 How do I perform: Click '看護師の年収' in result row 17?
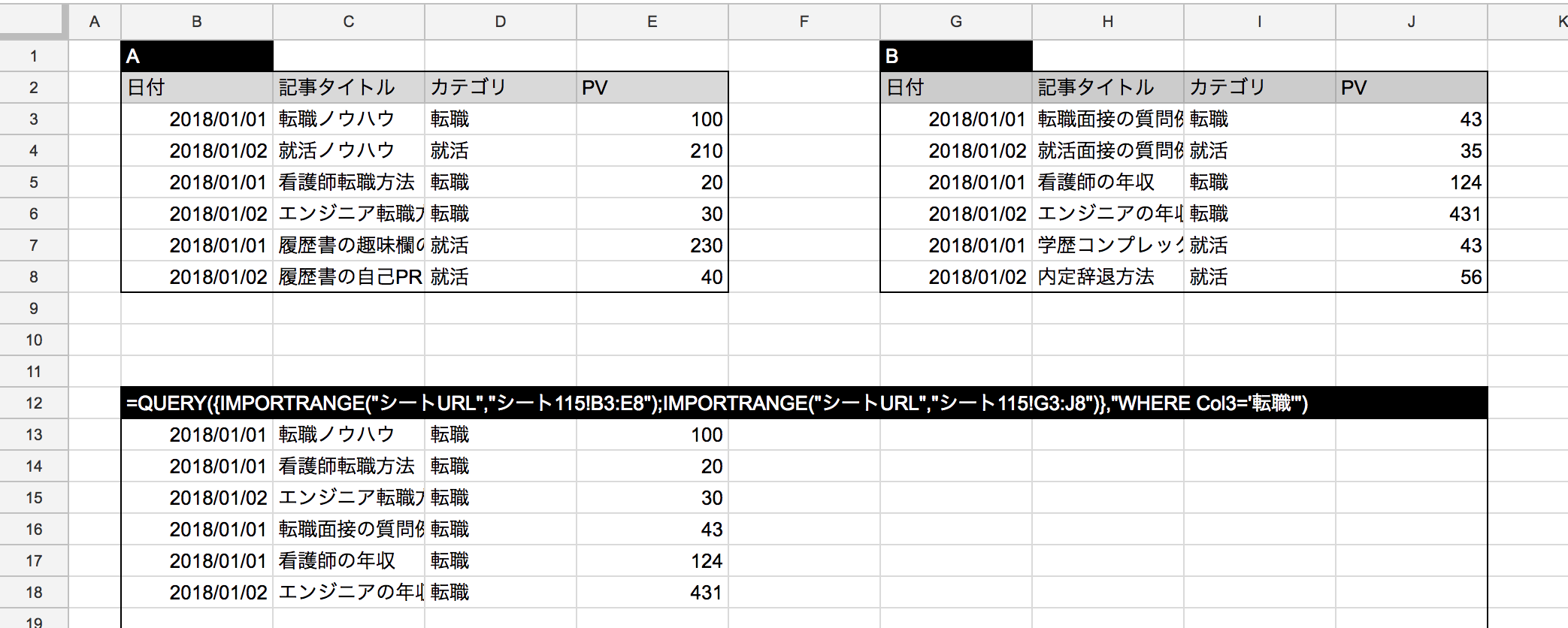pyautogui.click(x=349, y=561)
